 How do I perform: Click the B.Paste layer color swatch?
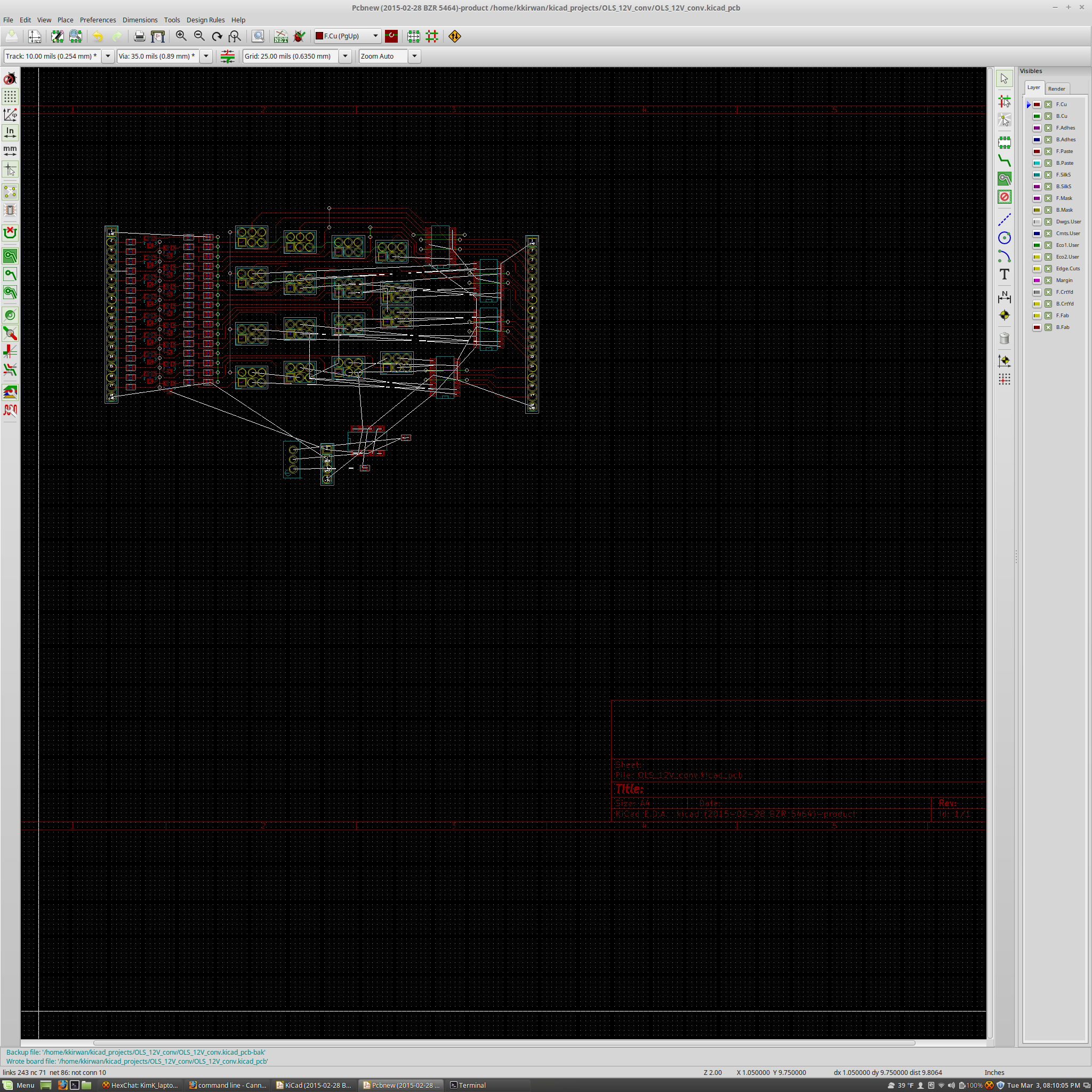coord(1037,163)
